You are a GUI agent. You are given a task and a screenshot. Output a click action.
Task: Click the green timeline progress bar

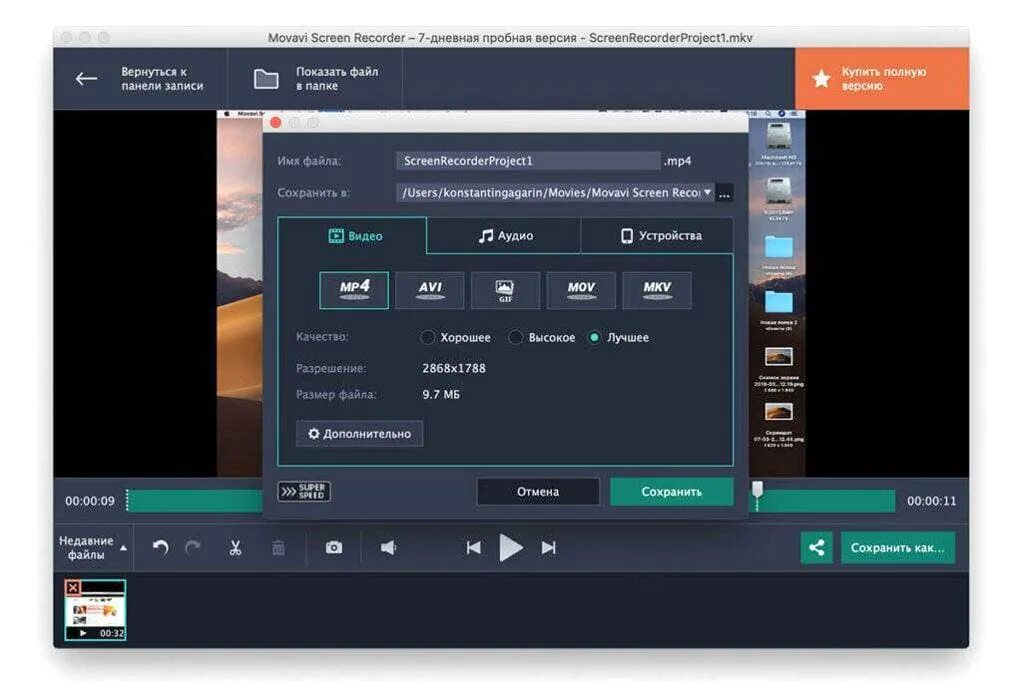pos(195,500)
